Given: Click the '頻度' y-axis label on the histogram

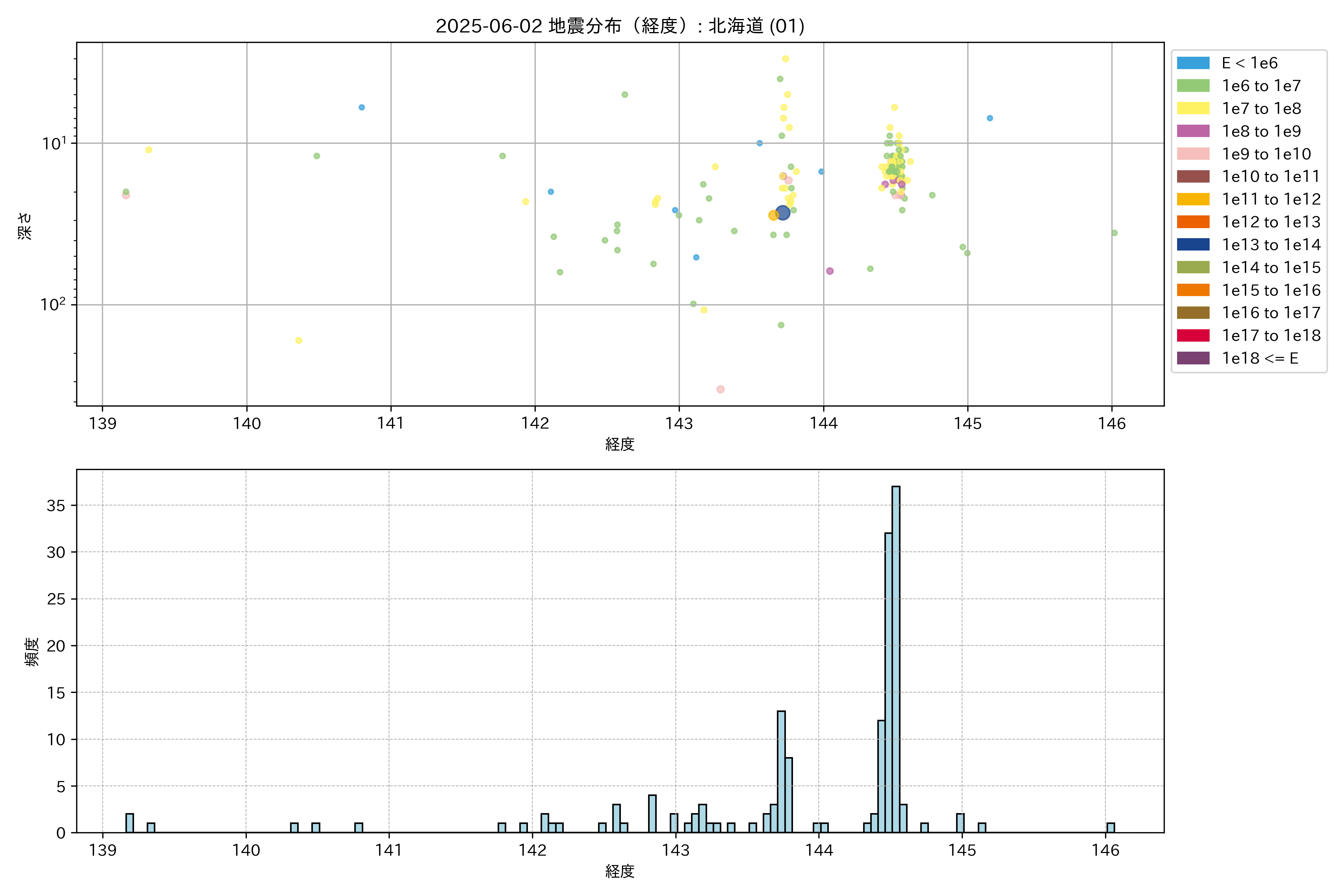Looking at the screenshot, I should 32,651.
